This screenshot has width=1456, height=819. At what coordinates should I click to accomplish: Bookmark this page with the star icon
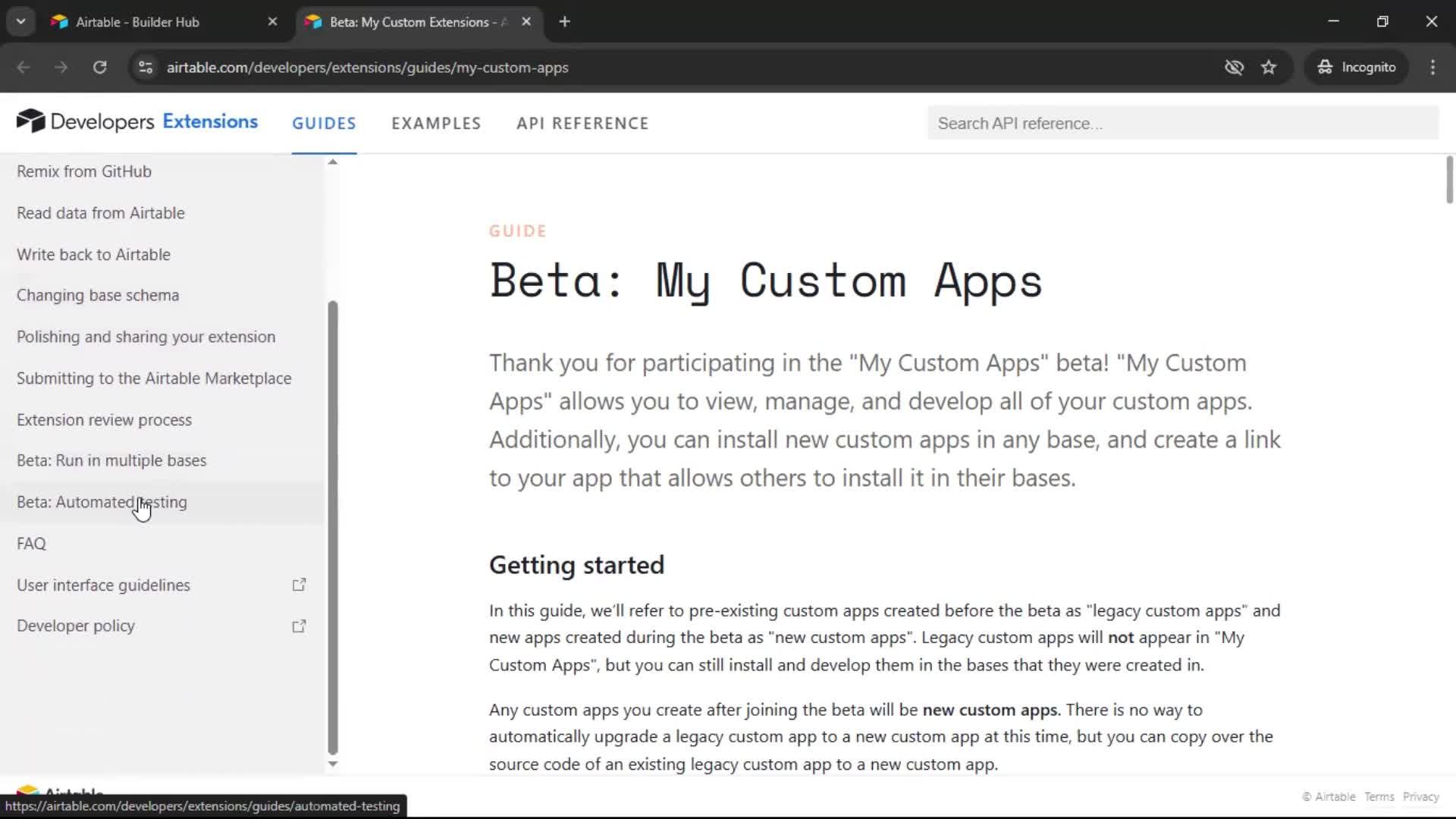[1269, 67]
